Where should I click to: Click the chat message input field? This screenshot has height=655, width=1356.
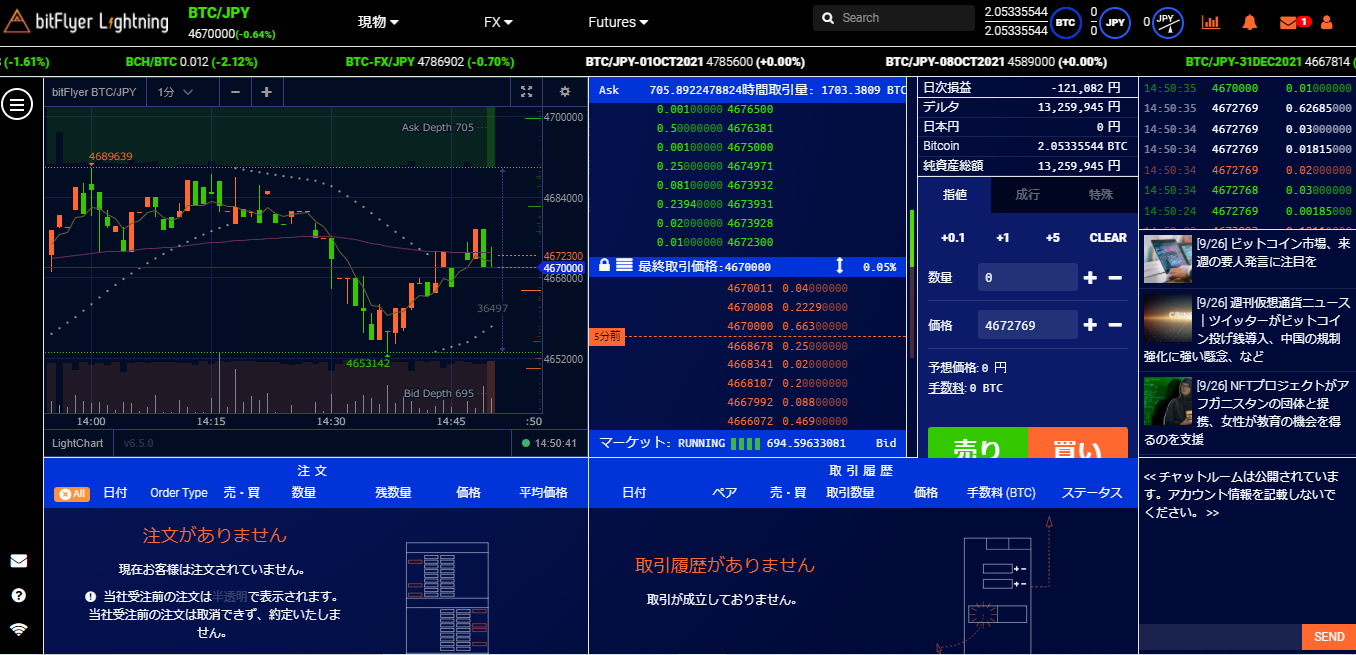[1220, 637]
